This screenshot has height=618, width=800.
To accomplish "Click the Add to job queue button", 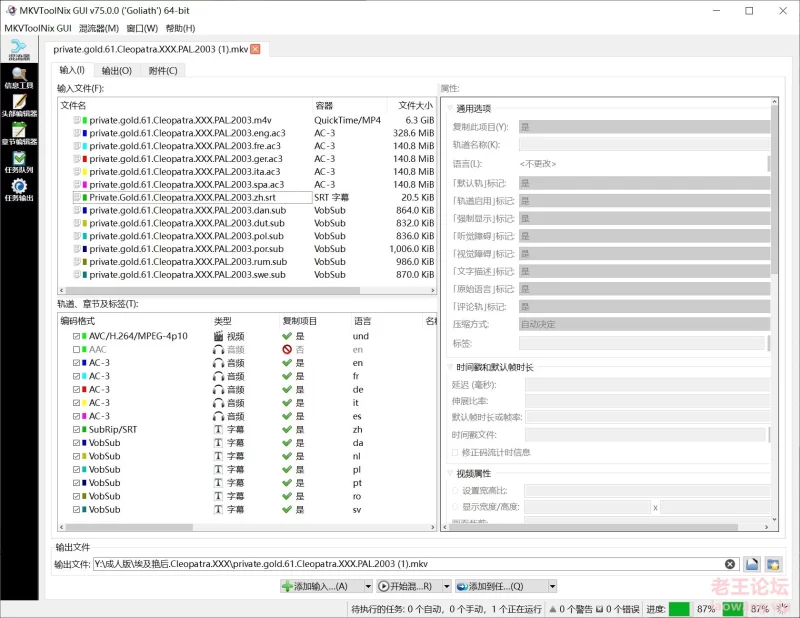I will click(501, 586).
